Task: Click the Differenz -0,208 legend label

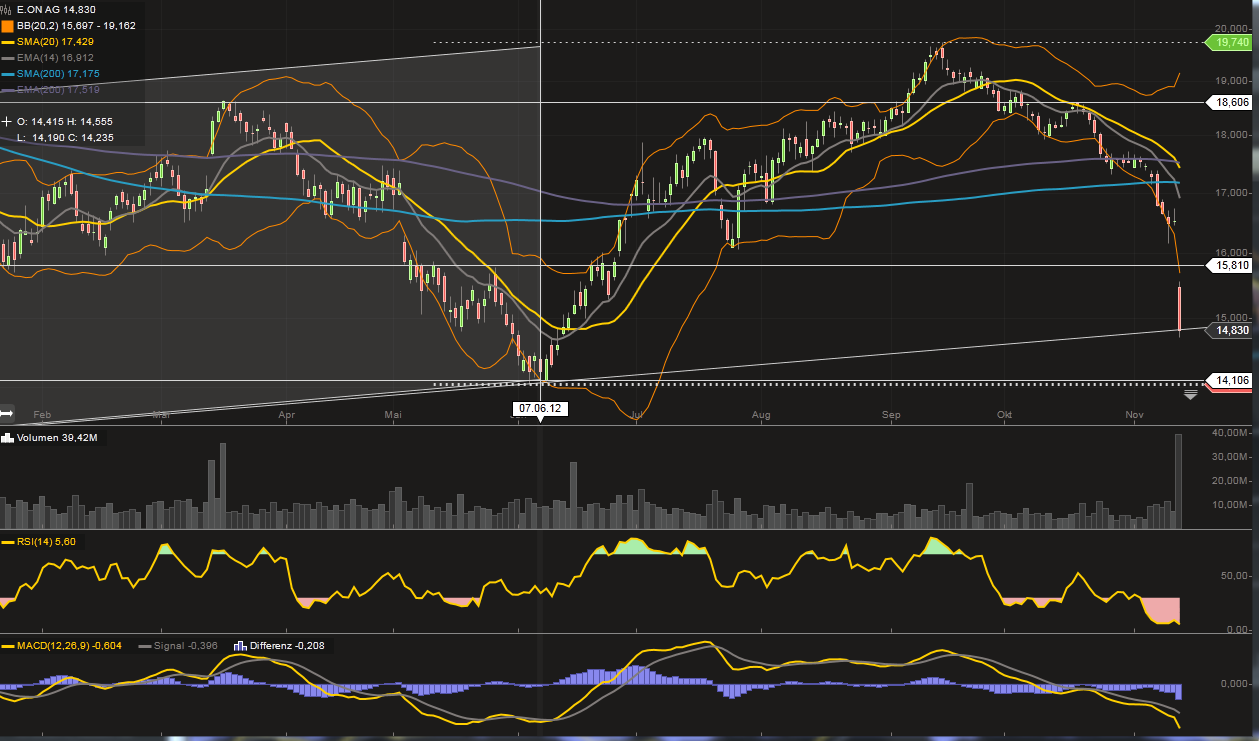Action: pos(287,646)
